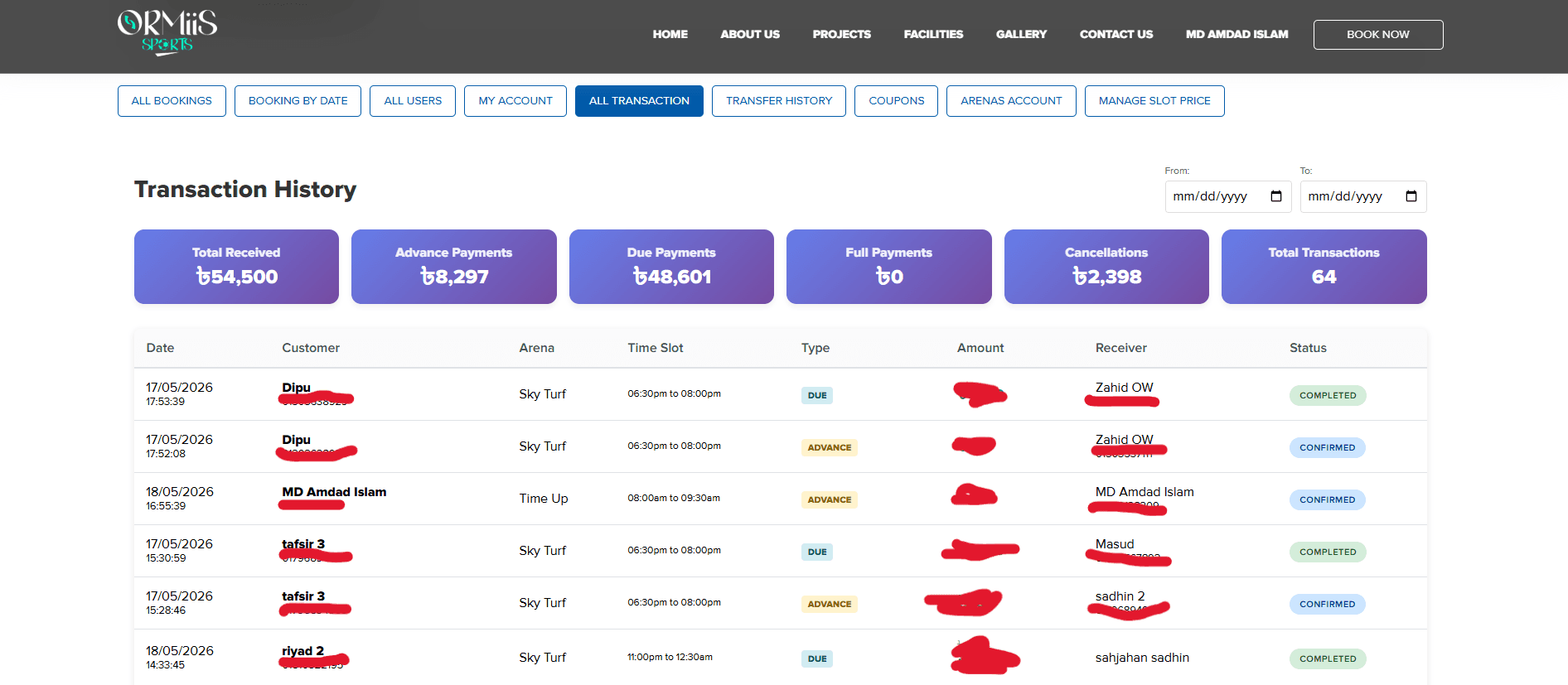Switch to BOOKING BY DATE tab
Screen dimensions: 1568x685
pos(298,101)
